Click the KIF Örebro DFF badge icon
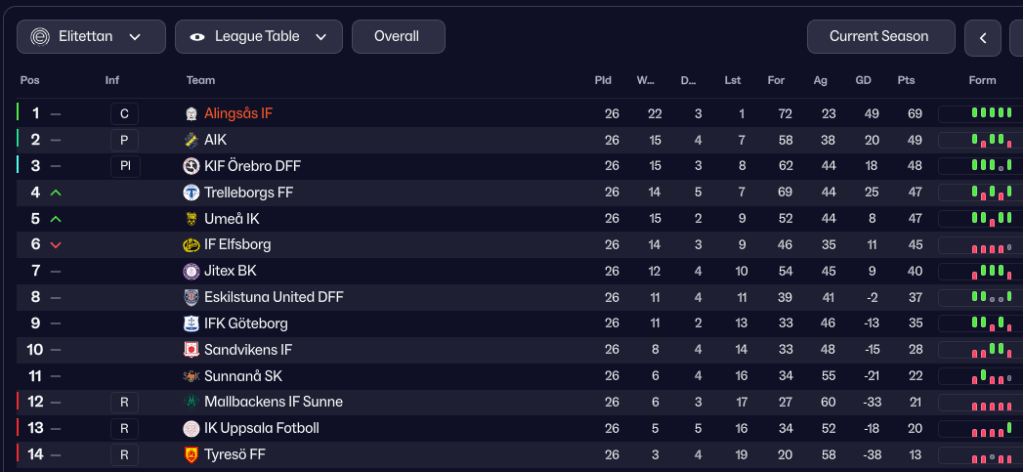Viewport: 1023px width, 472px height. [x=192, y=166]
